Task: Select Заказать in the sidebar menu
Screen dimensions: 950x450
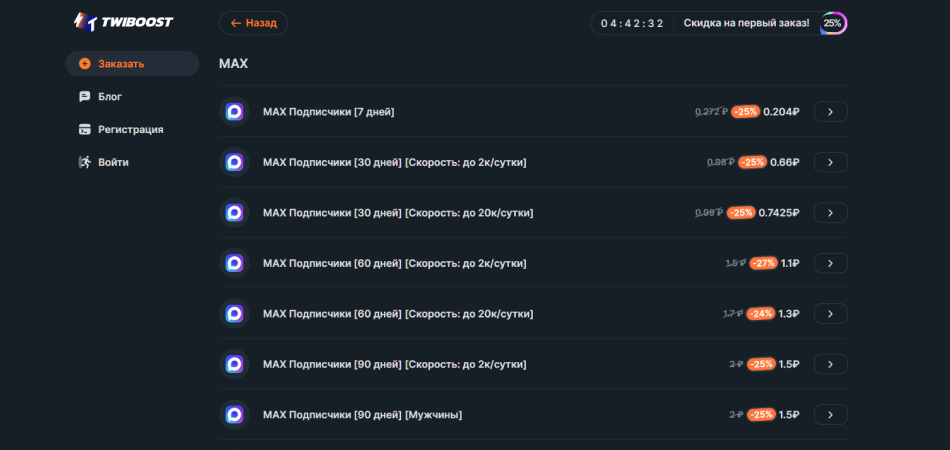Action: [121, 64]
